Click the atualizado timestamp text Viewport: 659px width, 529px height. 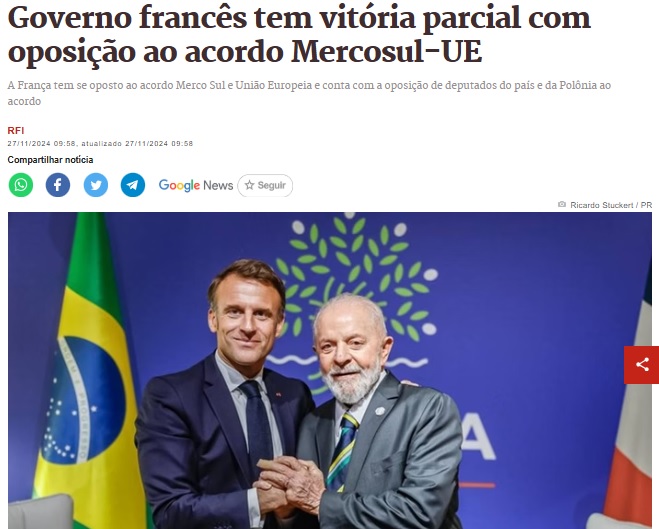137,143
